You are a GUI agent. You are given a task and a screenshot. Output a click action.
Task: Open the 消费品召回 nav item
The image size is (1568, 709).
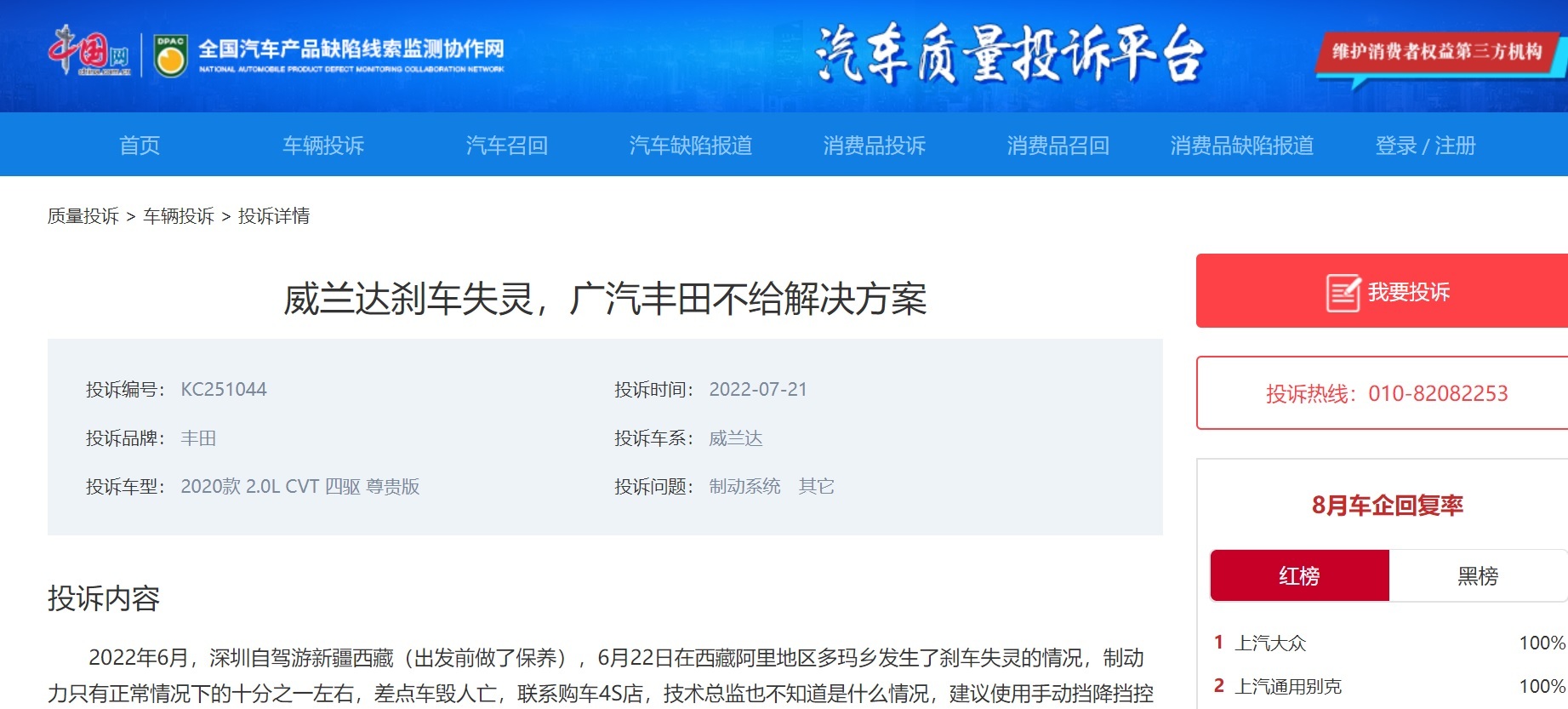1058,146
